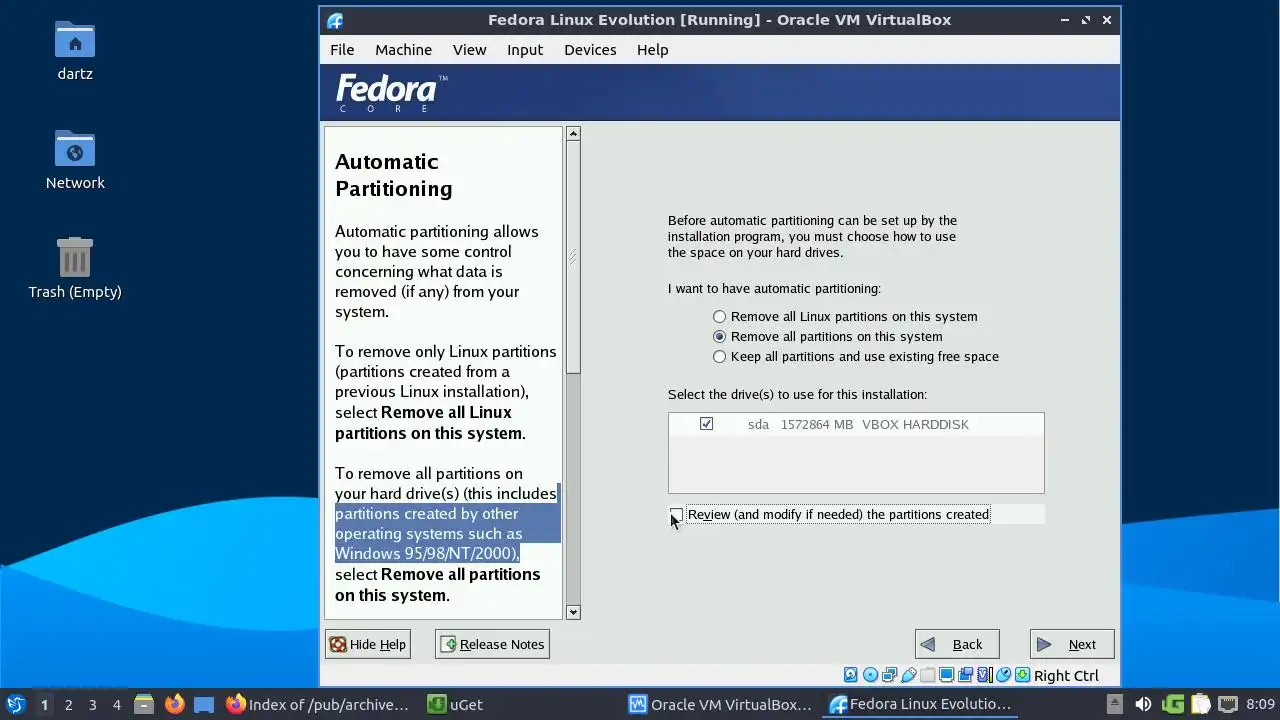This screenshot has width=1280, height=720.
Task: Open the Release Notes
Action: 492,644
